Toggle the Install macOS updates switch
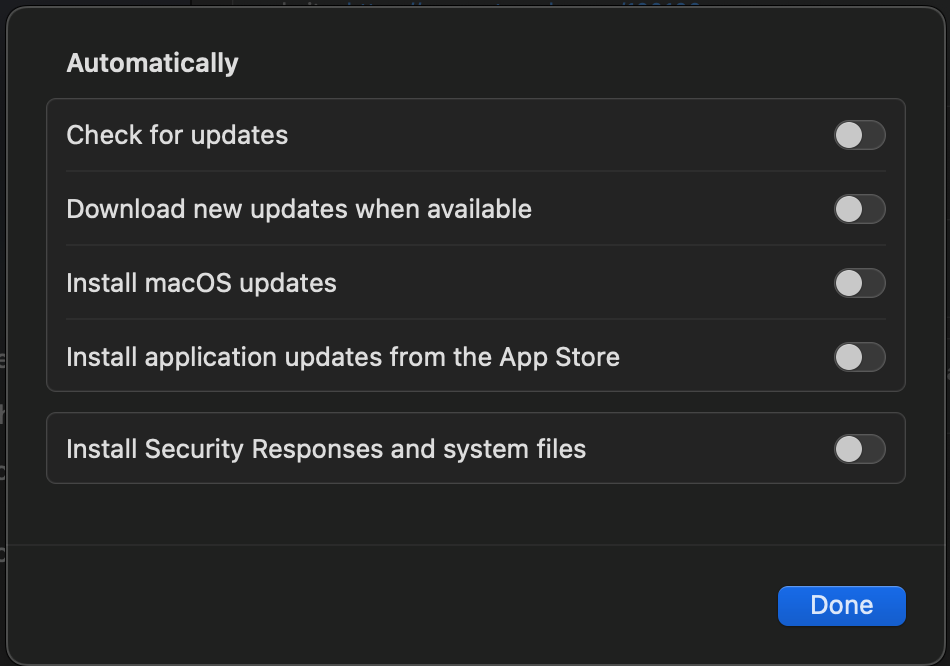 (x=860, y=283)
